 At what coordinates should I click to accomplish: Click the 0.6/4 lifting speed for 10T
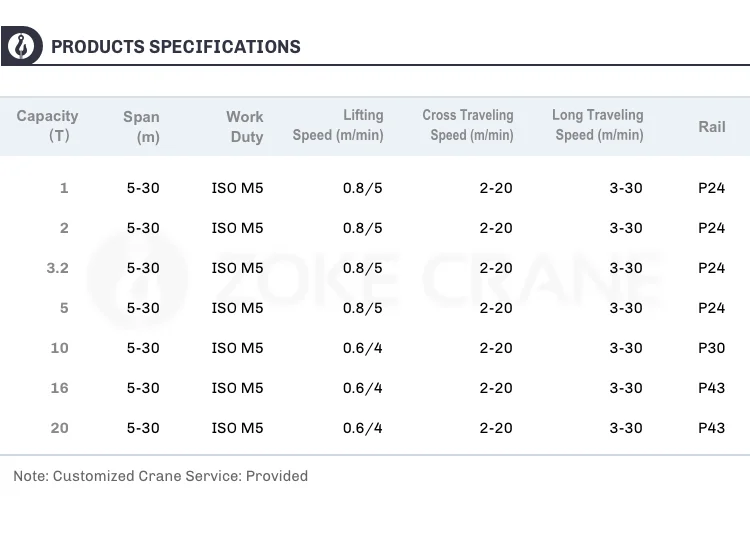coord(362,348)
